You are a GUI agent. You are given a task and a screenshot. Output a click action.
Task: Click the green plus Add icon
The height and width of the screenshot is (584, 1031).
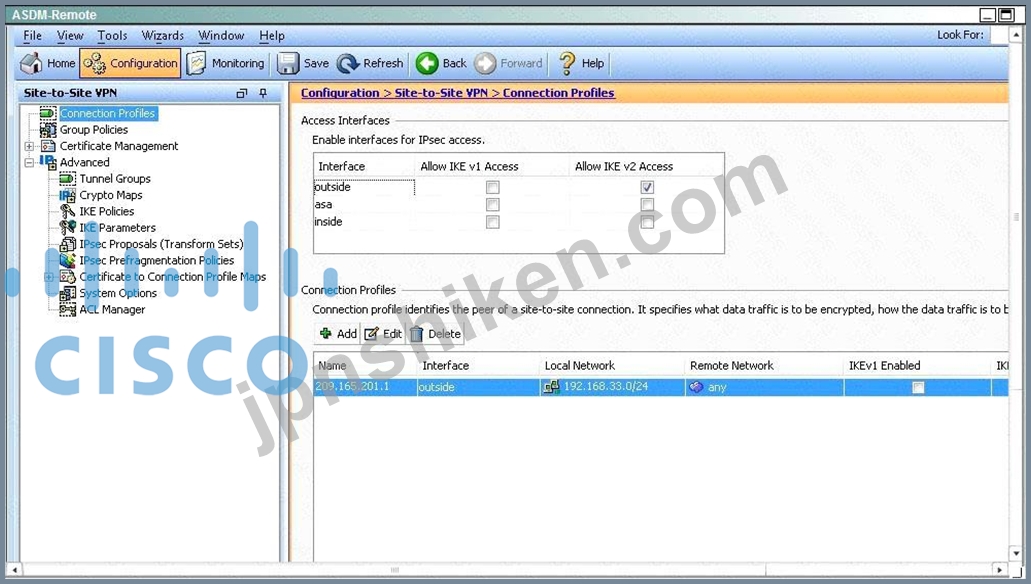click(325, 333)
